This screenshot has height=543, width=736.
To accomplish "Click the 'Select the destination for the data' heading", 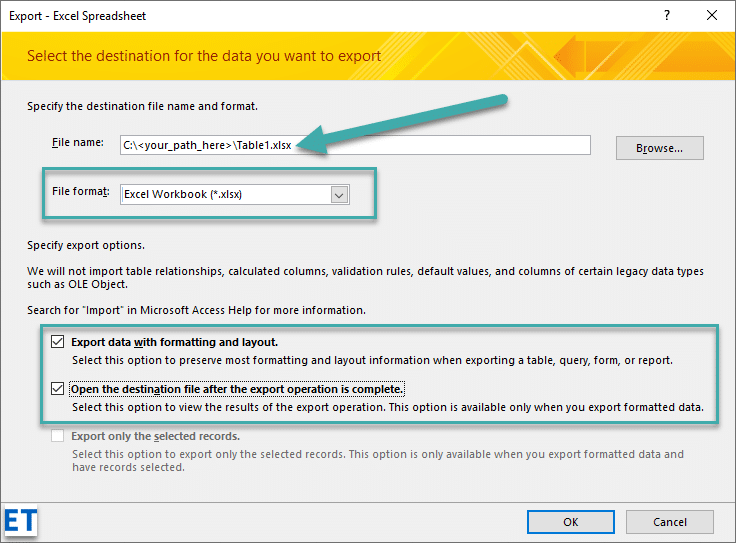I will (x=204, y=56).
